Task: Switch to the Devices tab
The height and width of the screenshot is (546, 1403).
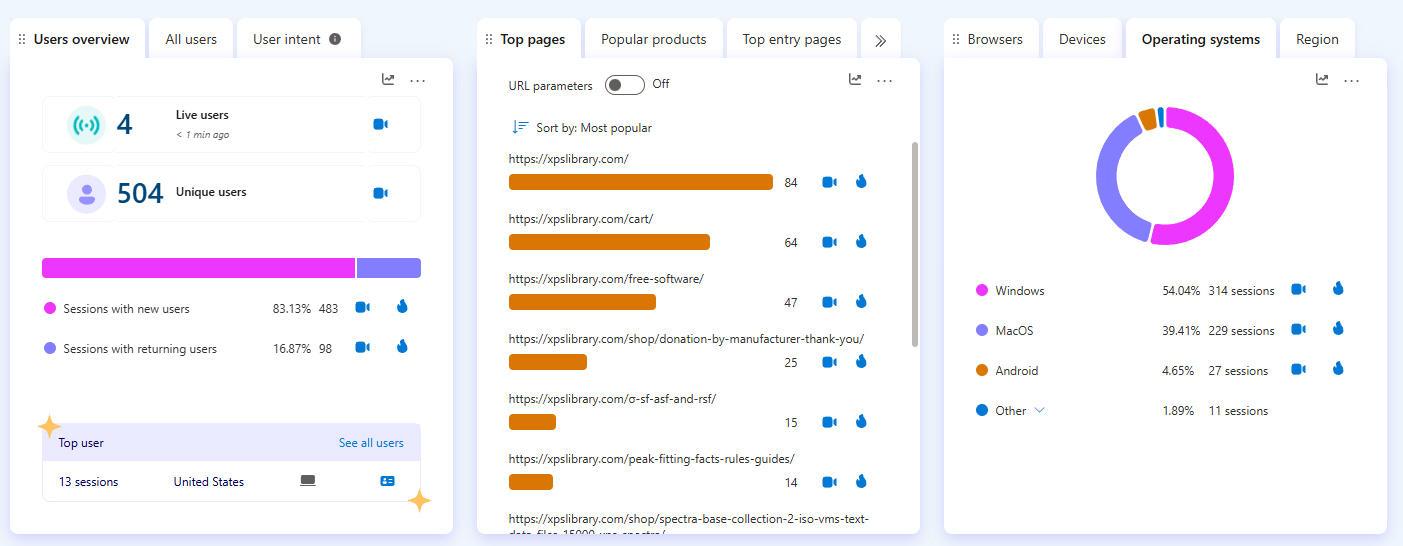Action: tap(1082, 40)
